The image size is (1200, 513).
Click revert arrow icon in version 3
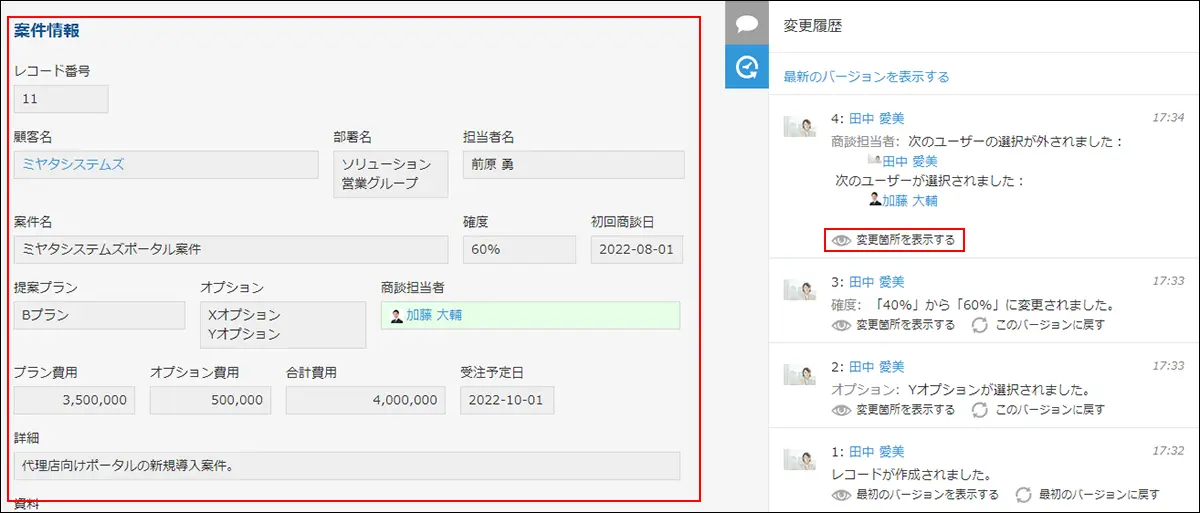[979, 325]
